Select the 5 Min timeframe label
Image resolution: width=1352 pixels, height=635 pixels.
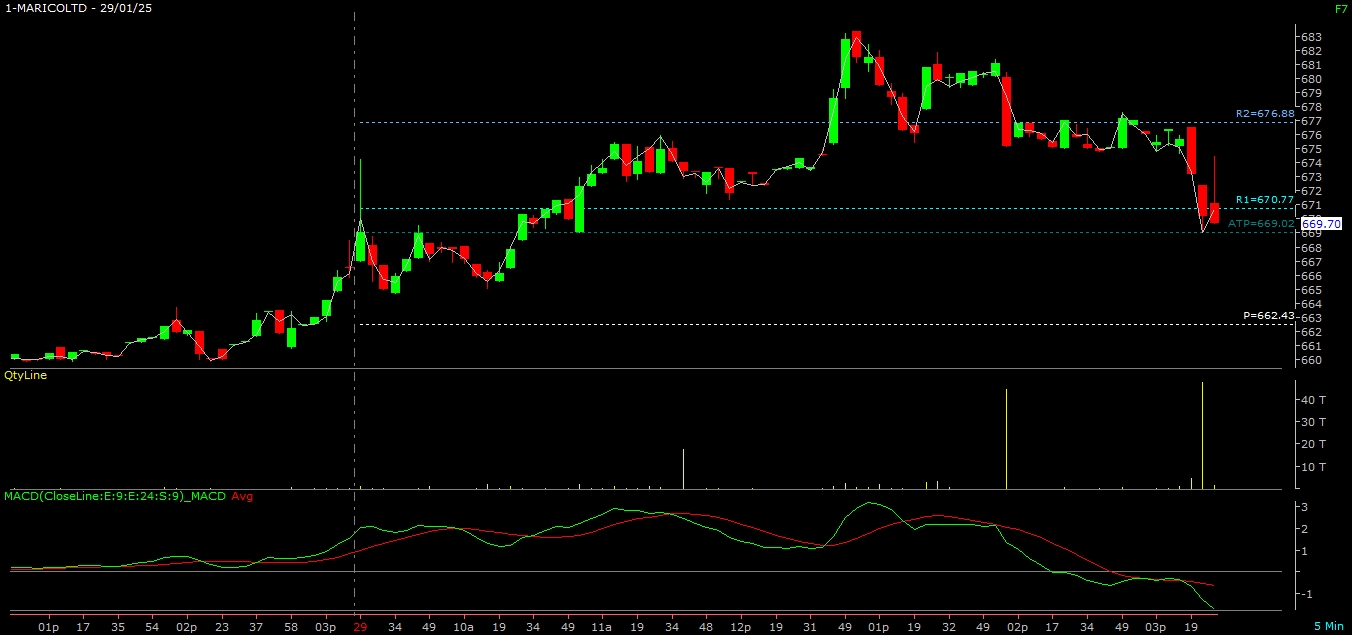(1329, 625)
